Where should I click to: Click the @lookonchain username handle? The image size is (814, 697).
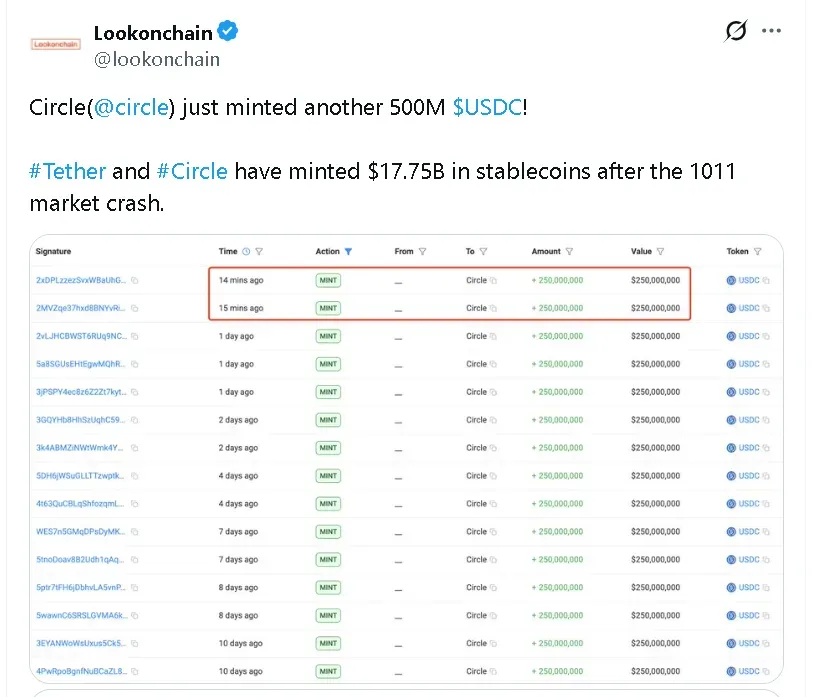coord(156,59)
